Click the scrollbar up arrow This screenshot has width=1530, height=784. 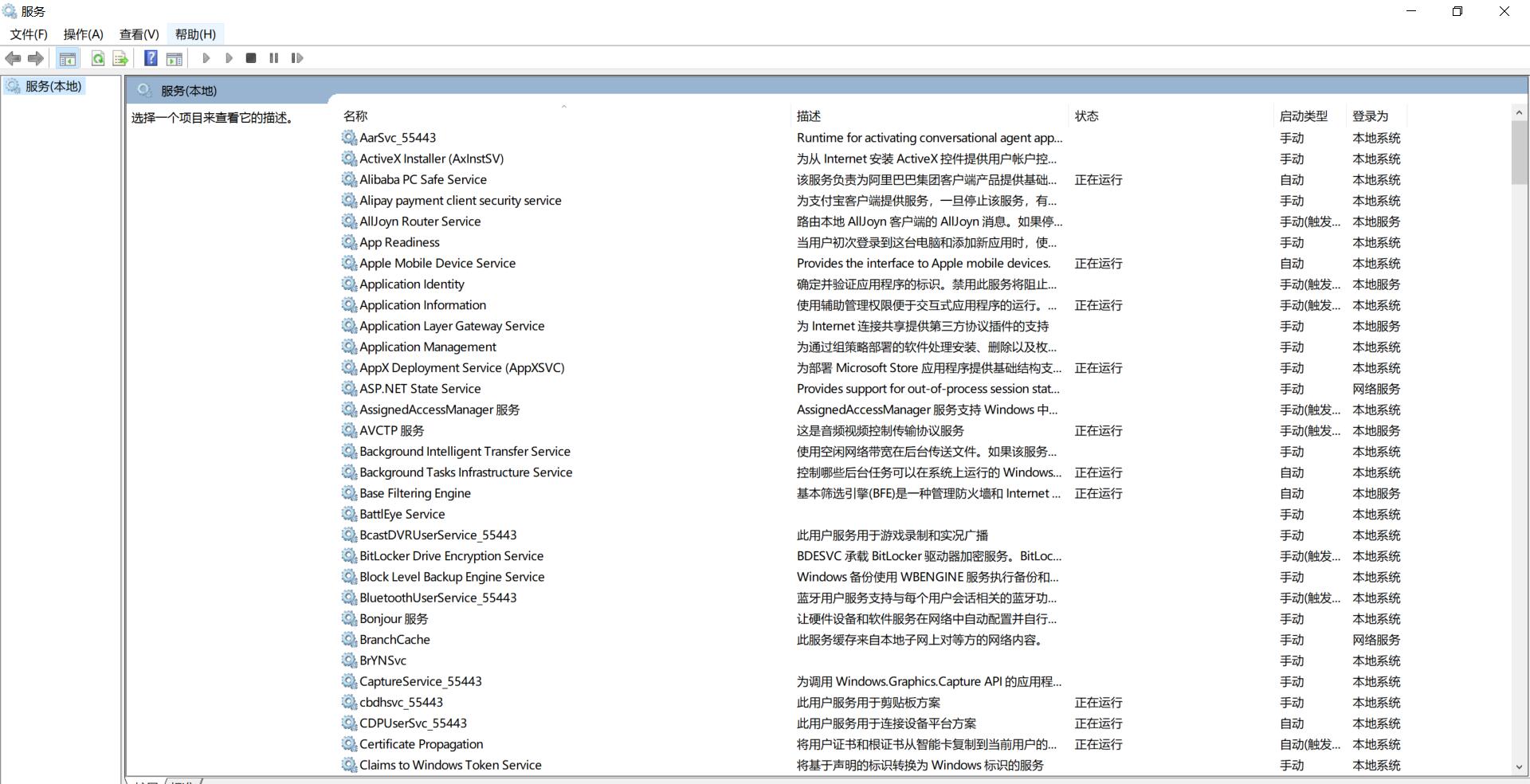[1519, 113]
